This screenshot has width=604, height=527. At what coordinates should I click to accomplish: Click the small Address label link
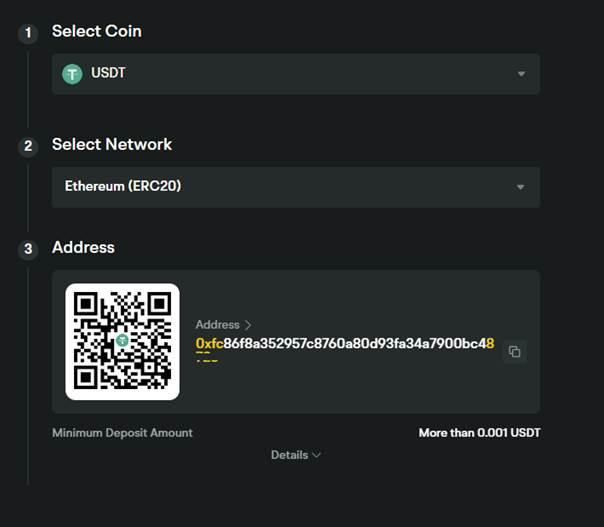[217, 325]
